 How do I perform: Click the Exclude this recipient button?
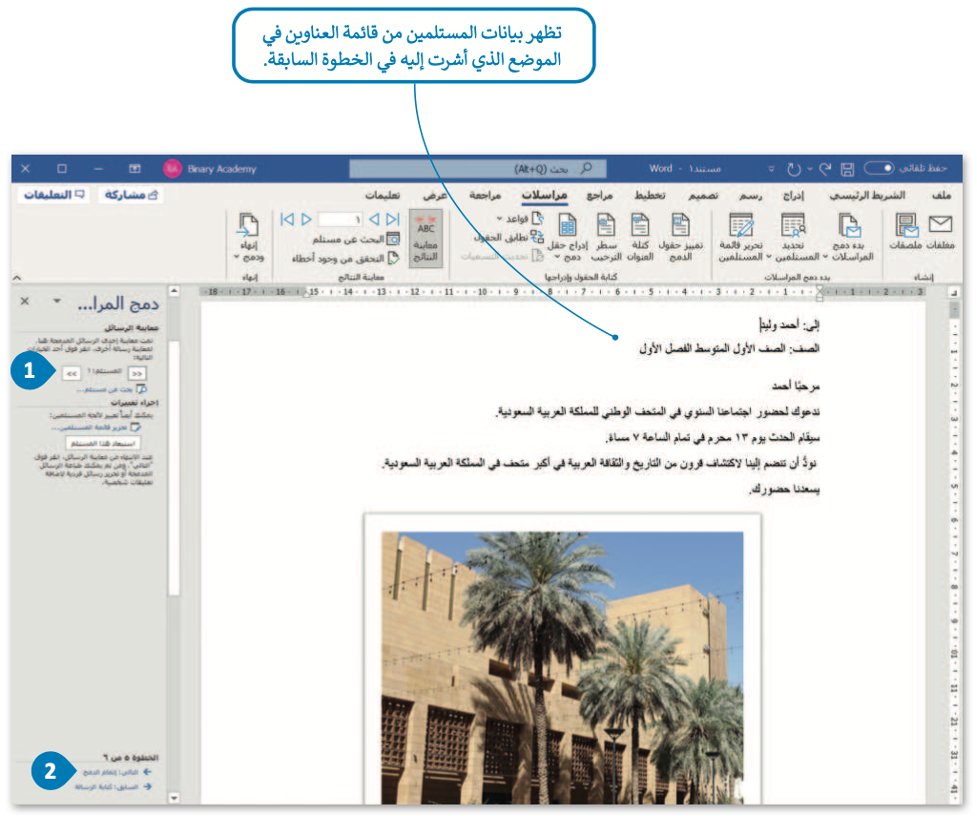coord(103,443)
